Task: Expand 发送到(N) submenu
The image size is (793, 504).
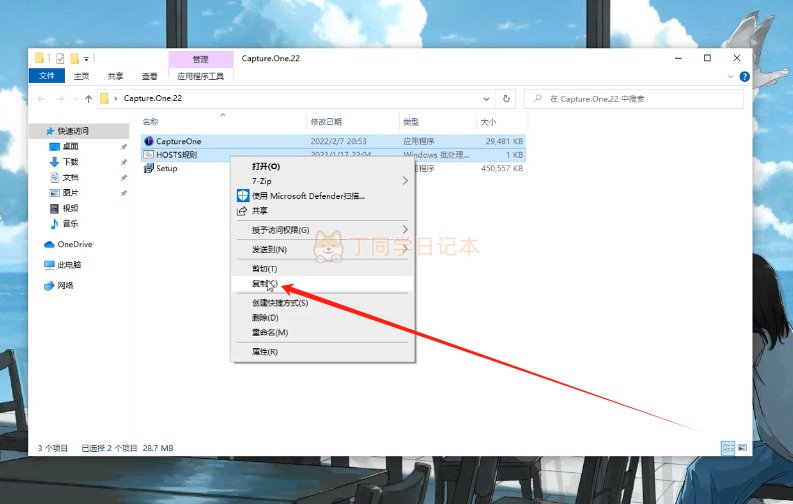Action: pos(405,249)
